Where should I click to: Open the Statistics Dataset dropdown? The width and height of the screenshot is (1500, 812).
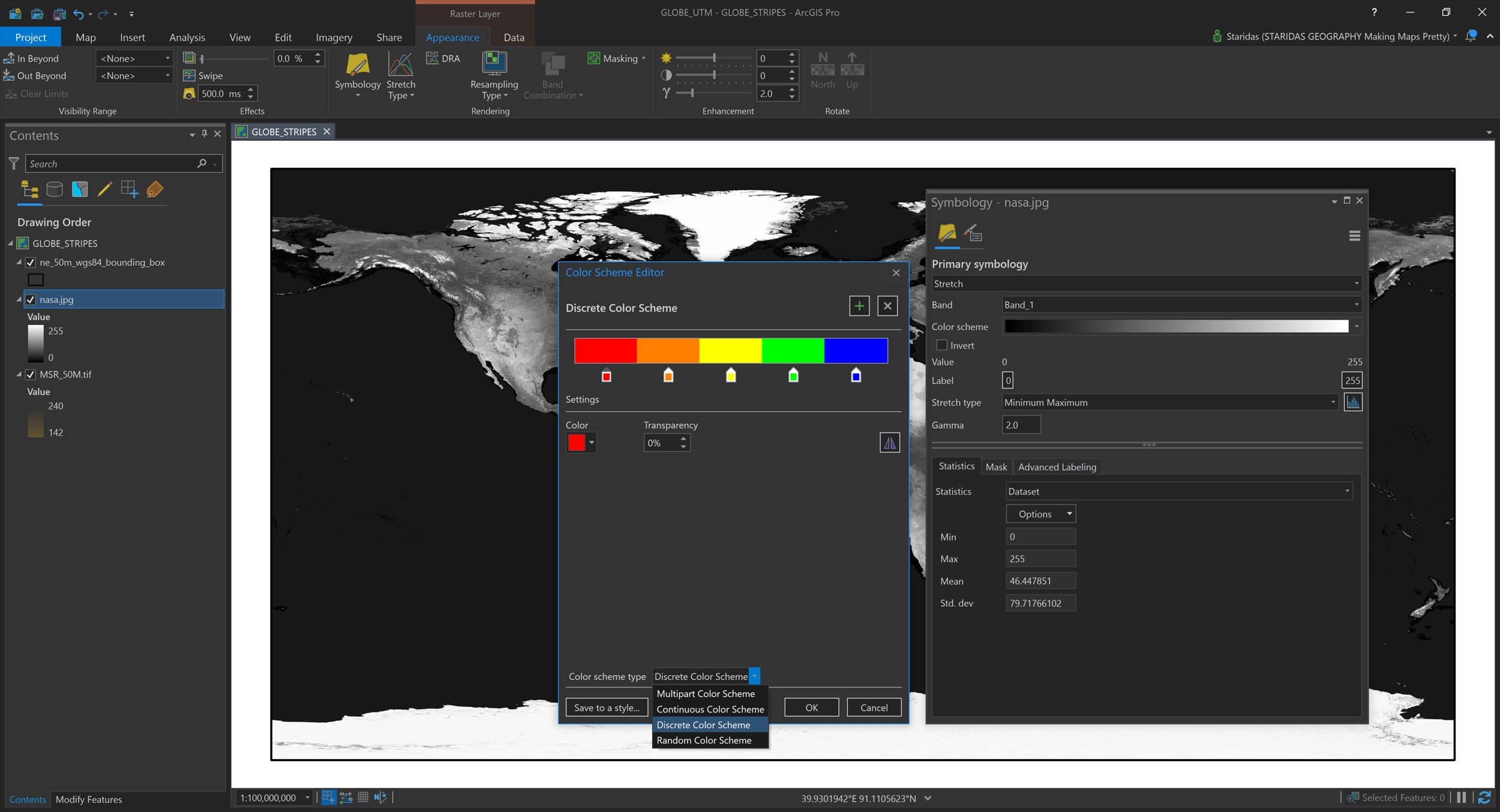tap(1346, 491)
